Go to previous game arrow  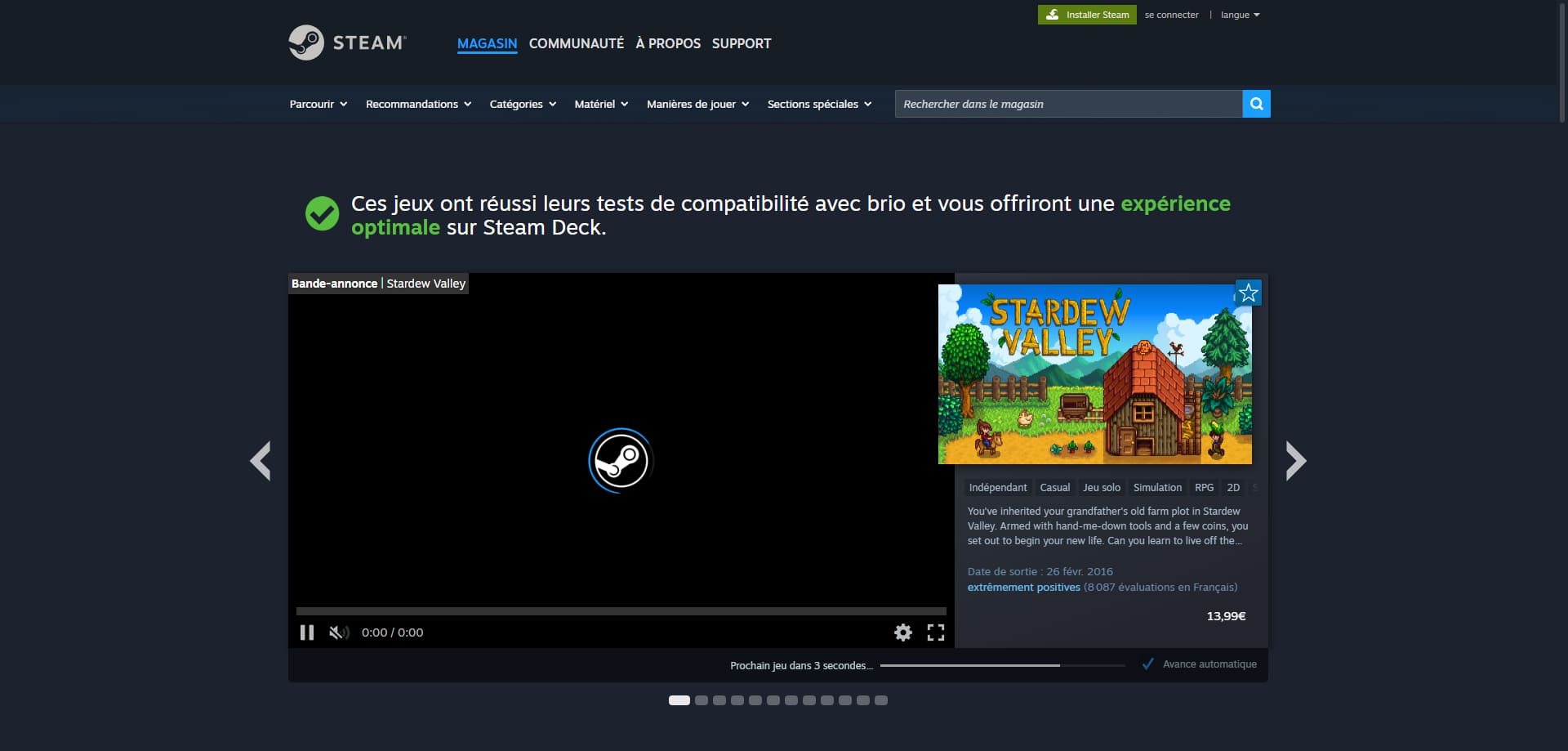(x=261, y=461)
